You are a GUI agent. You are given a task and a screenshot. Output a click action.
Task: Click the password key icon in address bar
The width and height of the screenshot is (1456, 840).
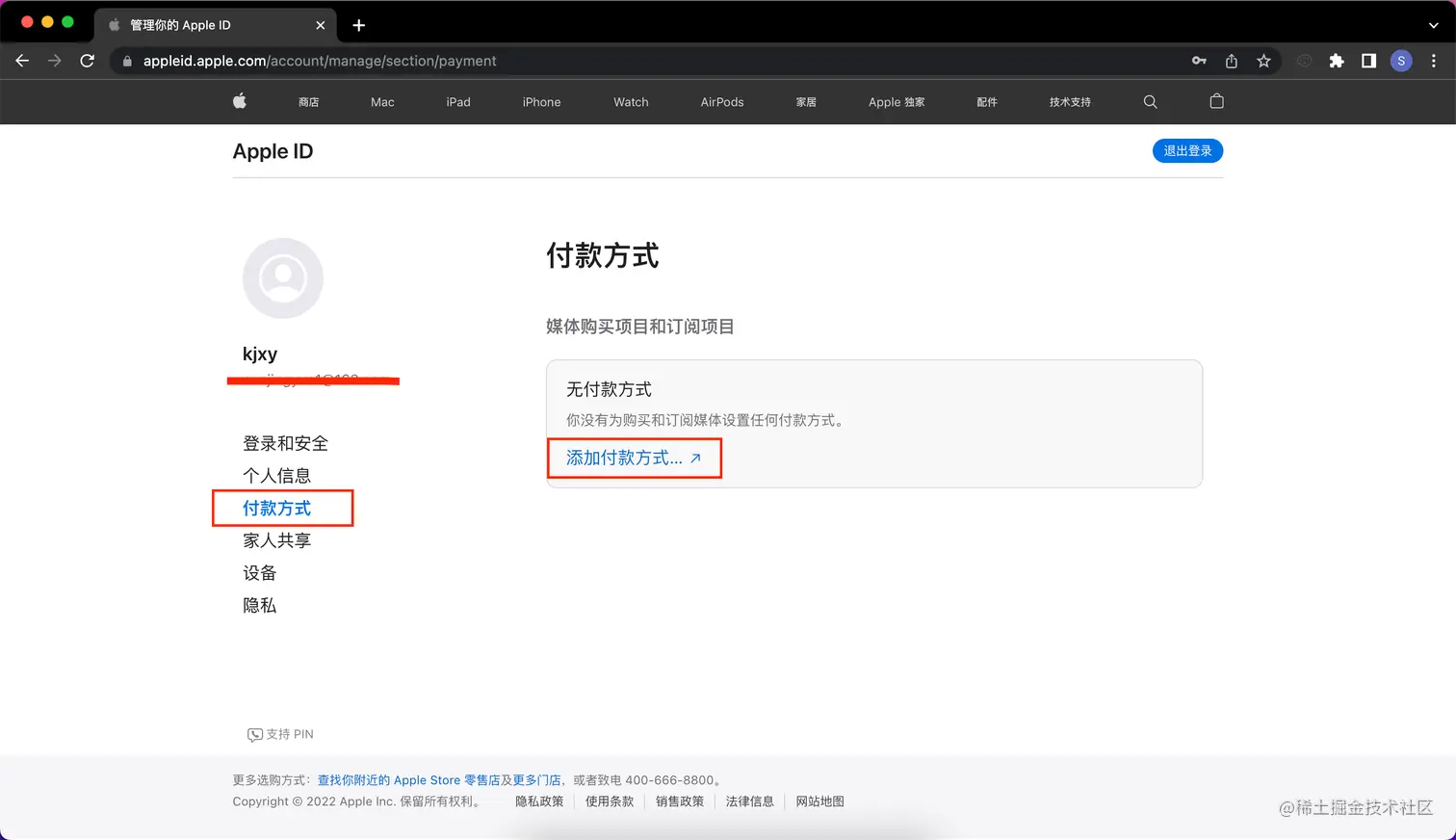tap(1199, 61)
